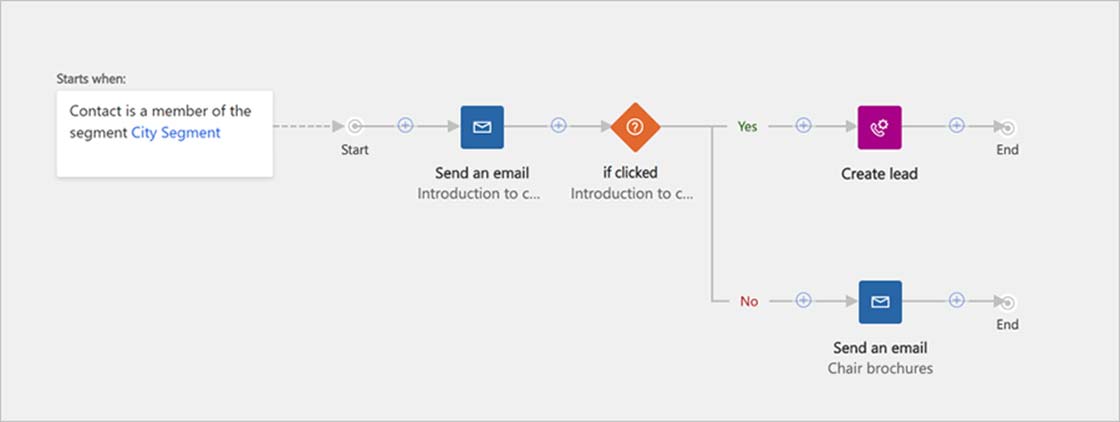Add a step between email and if clicked
1120x422 pixels.
(559, 126)
